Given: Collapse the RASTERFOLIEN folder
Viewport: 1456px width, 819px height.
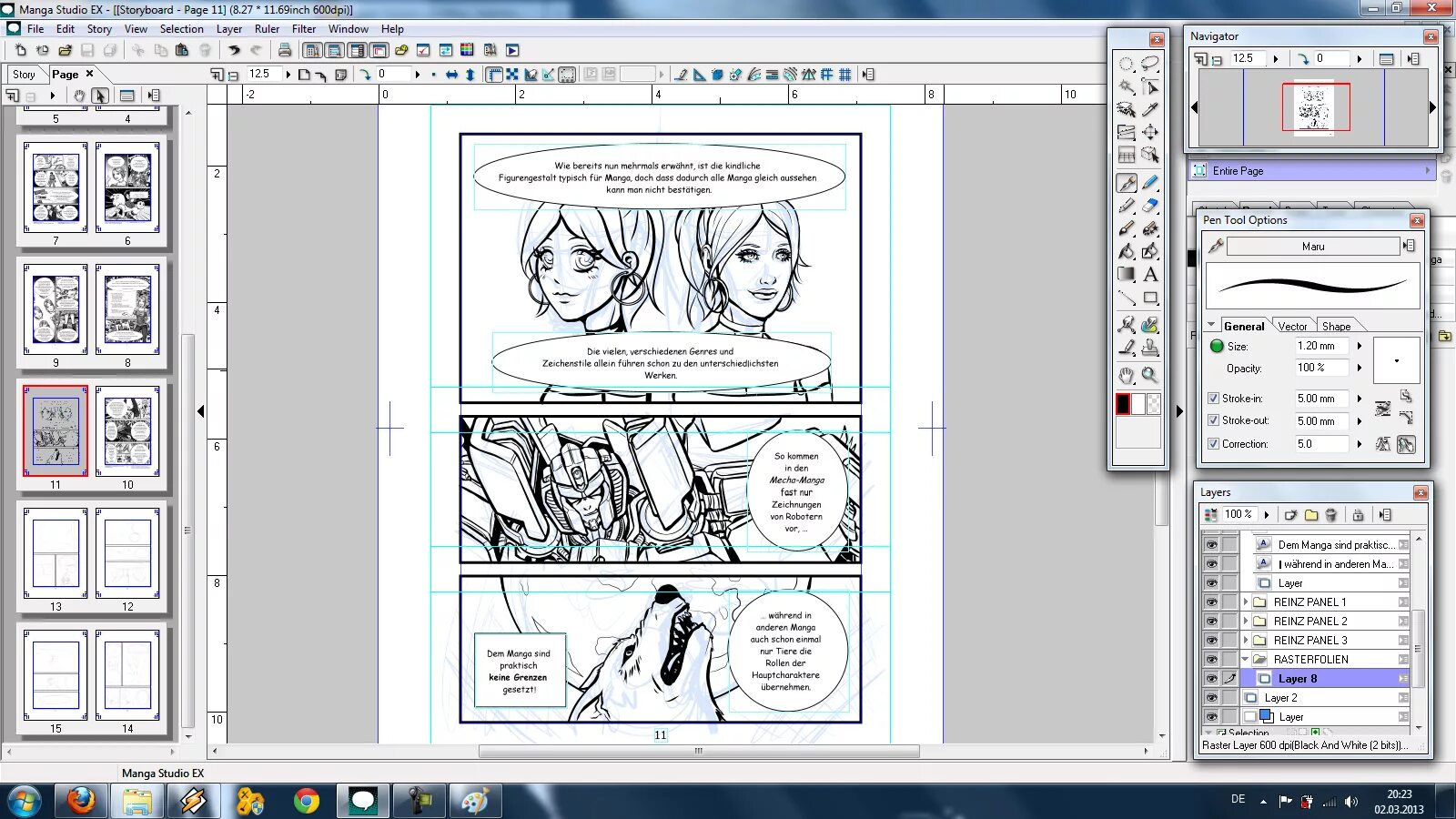Looking at the screenshot, I should [1246, 660].
